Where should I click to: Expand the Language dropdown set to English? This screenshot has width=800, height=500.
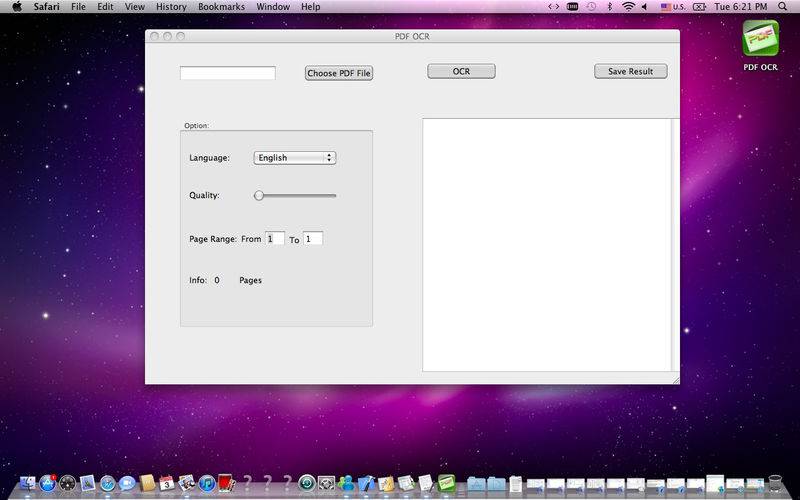click(294, 158)
